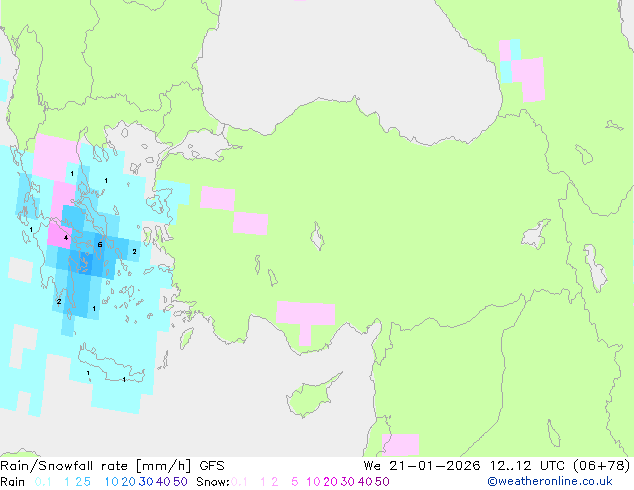The width and height of the screenshot is (634, 490).
Task: Click the darkest blue rain cell over Greece
Action: click(x=87, y=262)
